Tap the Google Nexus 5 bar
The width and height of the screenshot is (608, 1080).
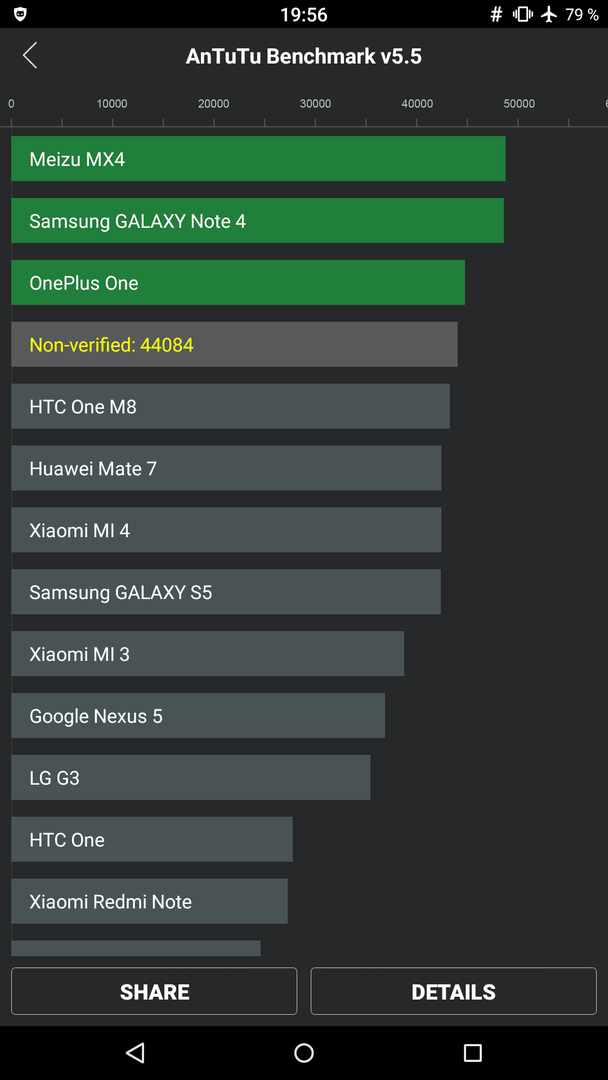click(198, 716)
